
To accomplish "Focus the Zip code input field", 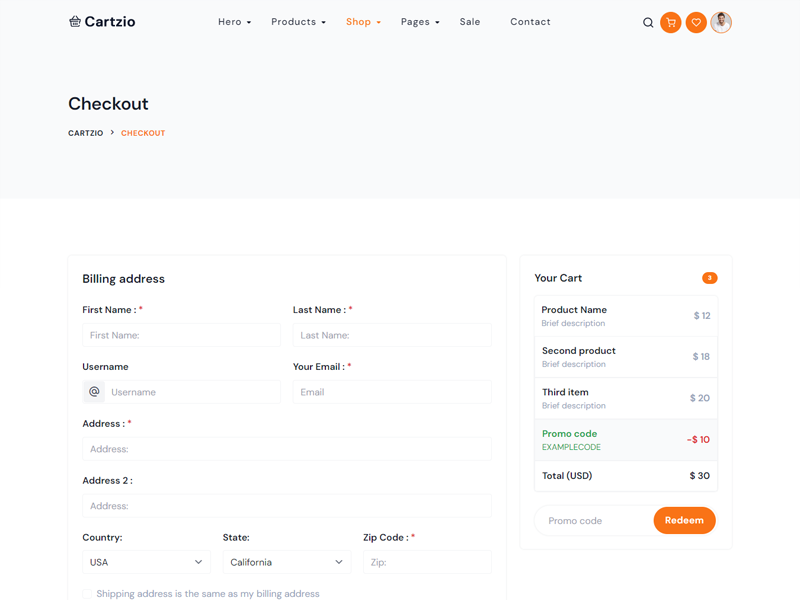I will click(x=427, y=562).
